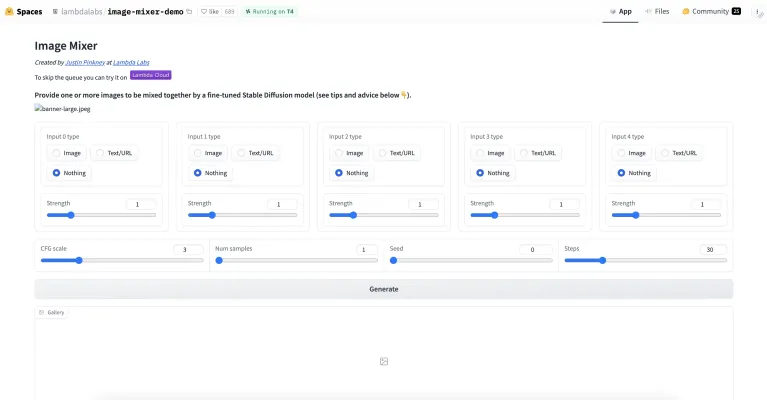767x400 pixels.
Task: Select Text/URL for Input 2 type
Action: tap(397, 153)
